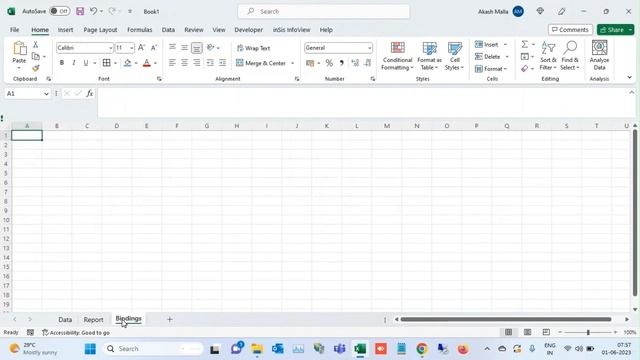The image size is (640, 360).
Task: Increase Decimal places
Action: (x=355, y=63)
